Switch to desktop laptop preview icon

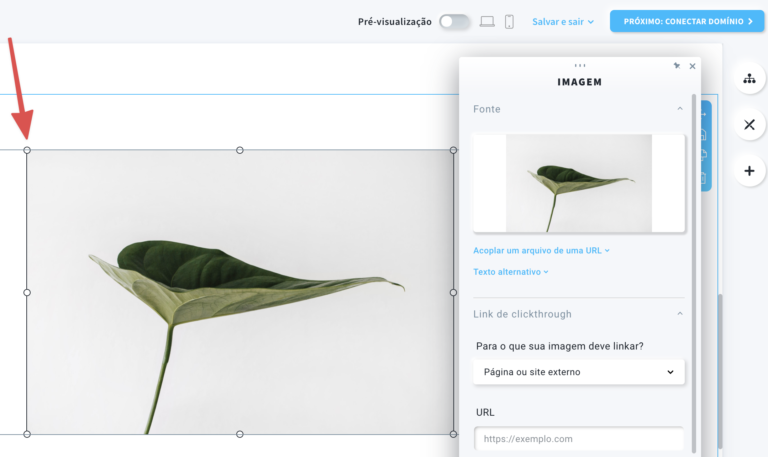[487, 21]
